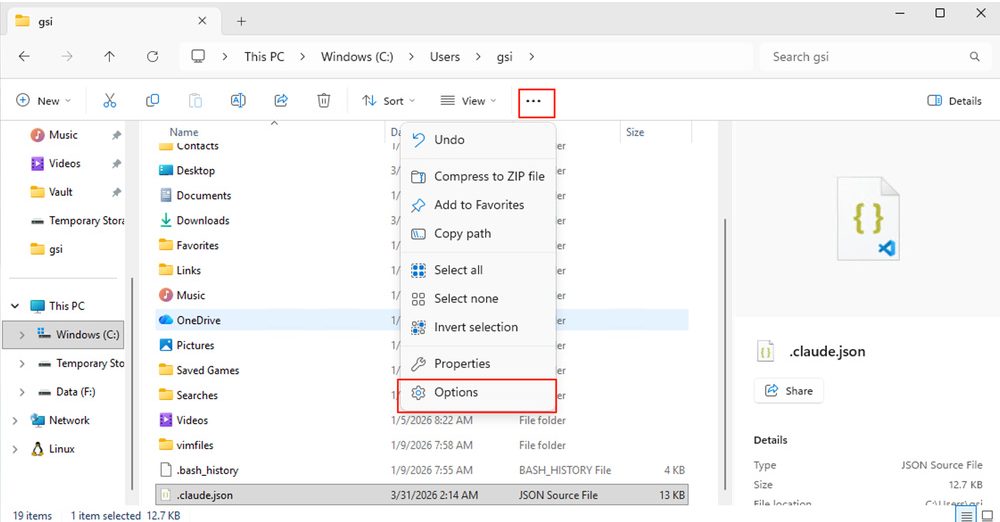Click the Copy icon in toolbar
This screenshot has height=522, width=1000.
pos(153,101)
